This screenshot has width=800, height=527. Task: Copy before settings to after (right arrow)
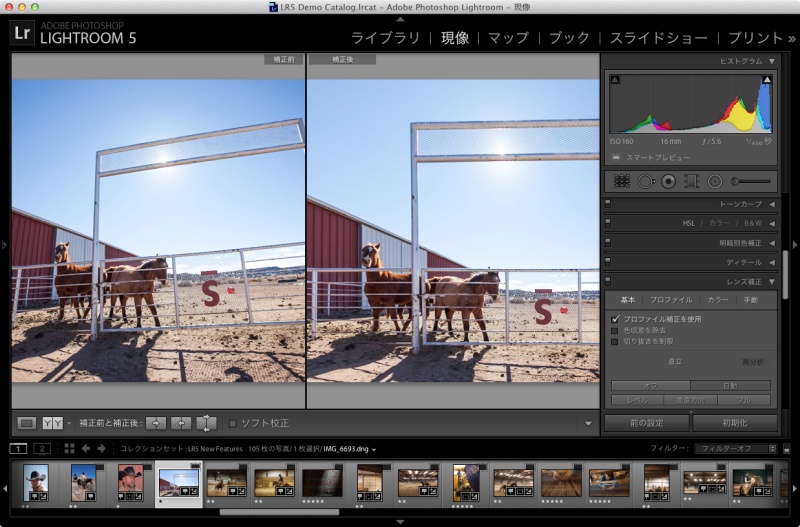tap(156, 423)
